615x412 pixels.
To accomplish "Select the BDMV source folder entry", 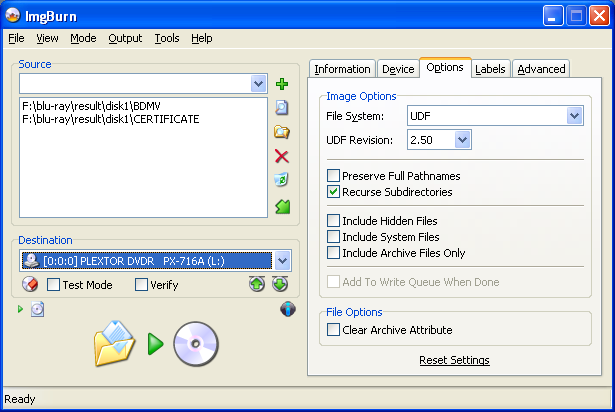I will tap(91, 106).
